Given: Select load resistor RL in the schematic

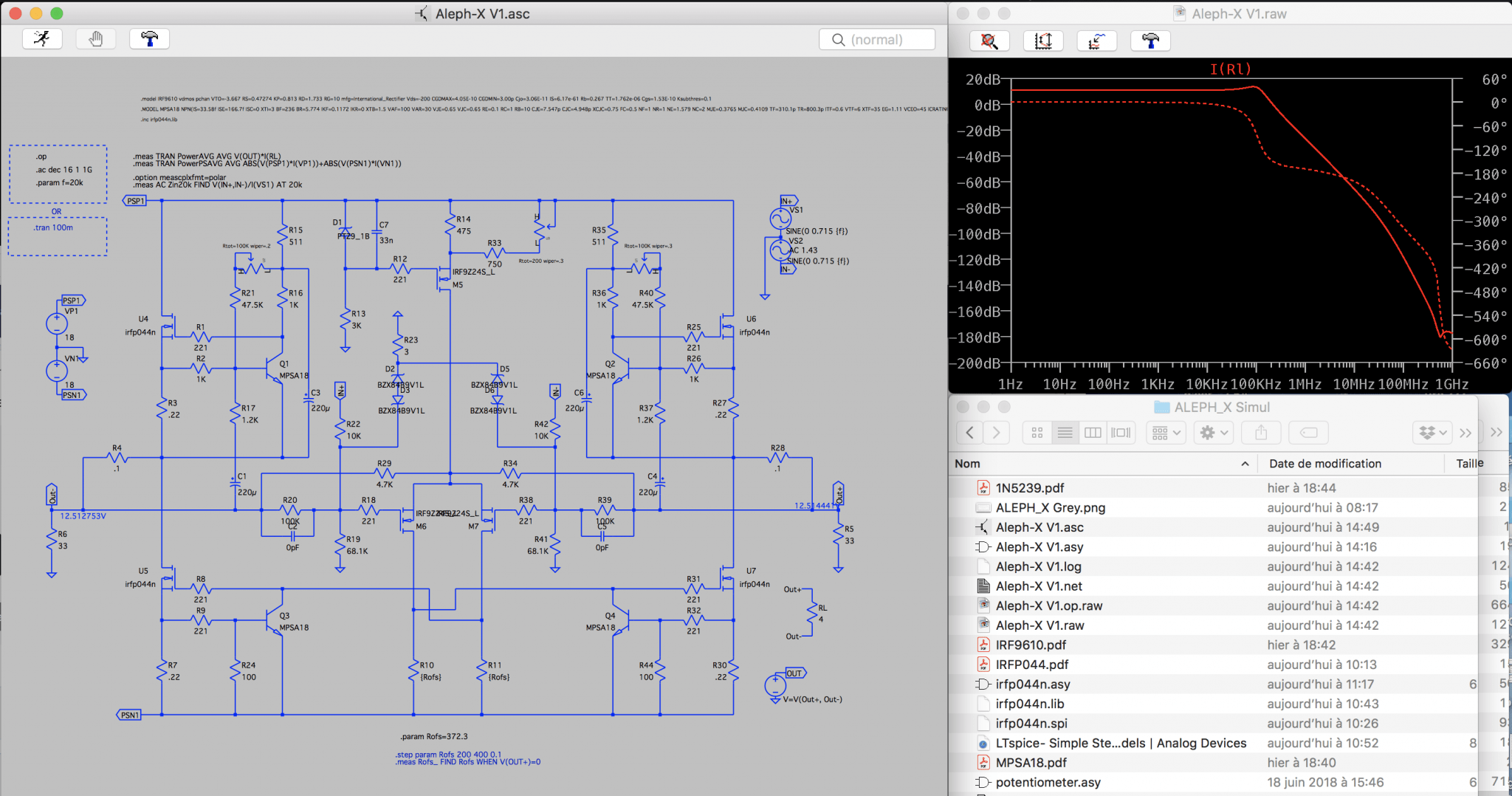Looking at the screenshot, I should point(813,614).
